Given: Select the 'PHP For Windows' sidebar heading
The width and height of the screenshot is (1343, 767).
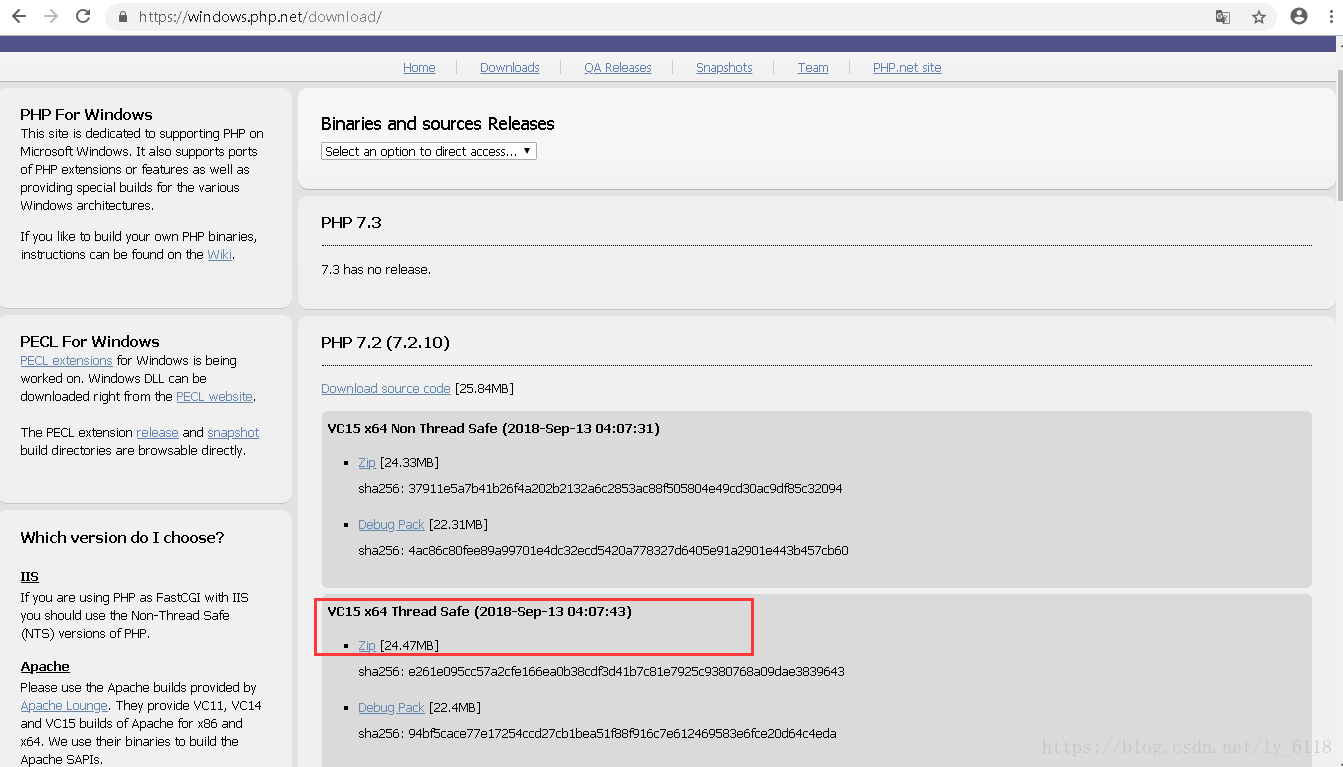Looking at the screenshot, I should (86, 114).
